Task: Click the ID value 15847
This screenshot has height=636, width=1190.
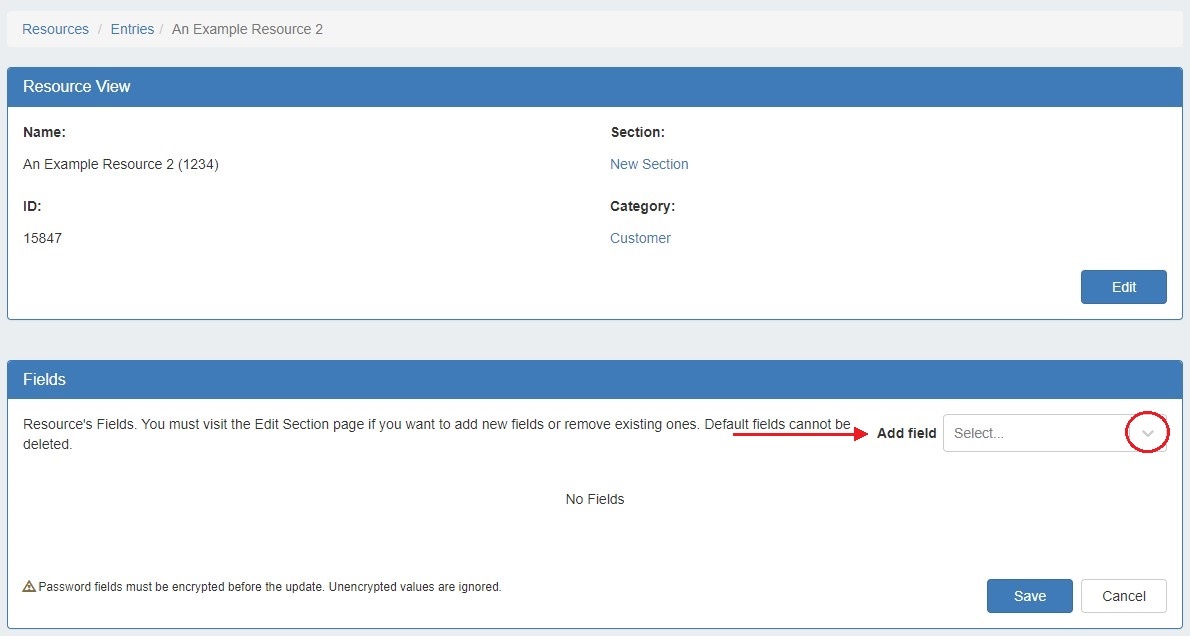Action: click(42, 238)
